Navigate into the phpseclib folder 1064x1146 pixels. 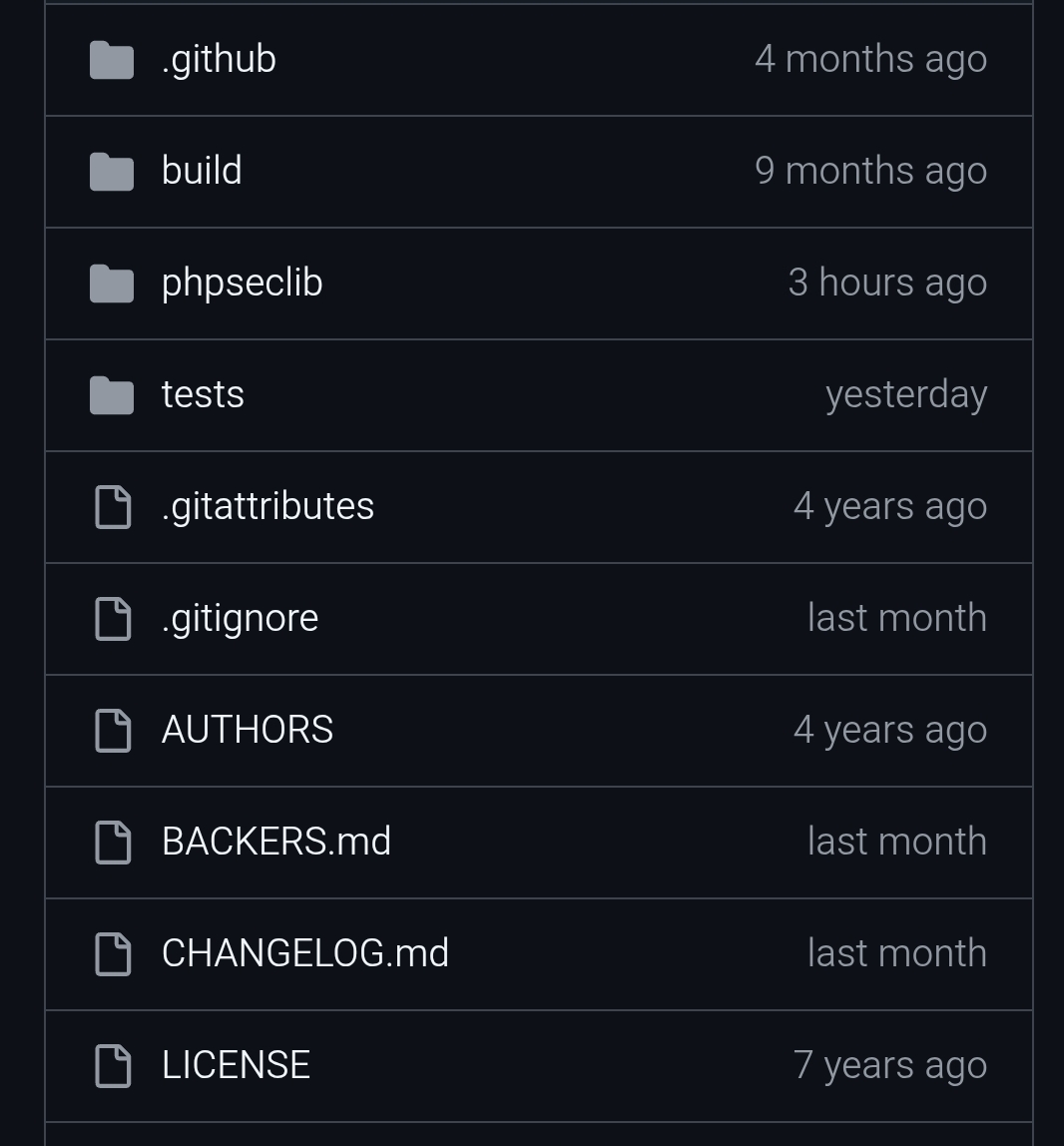[x=242, y=284]
